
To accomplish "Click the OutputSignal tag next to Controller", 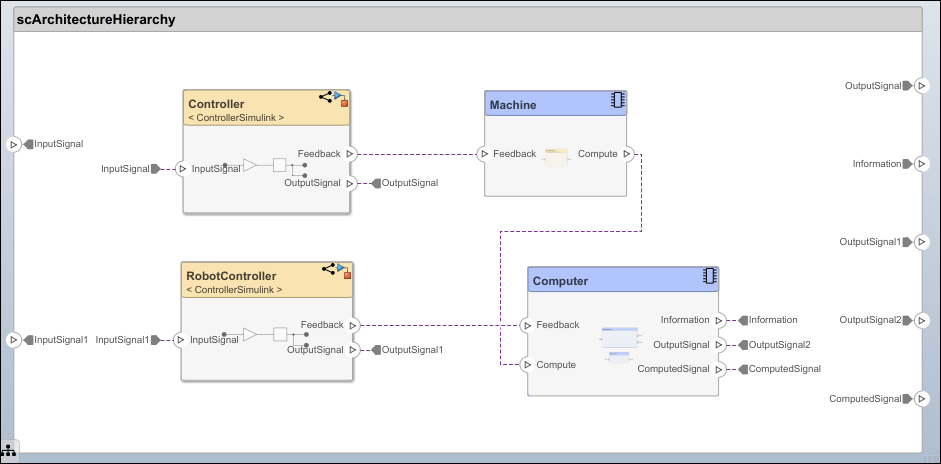I will pos(405,183).
